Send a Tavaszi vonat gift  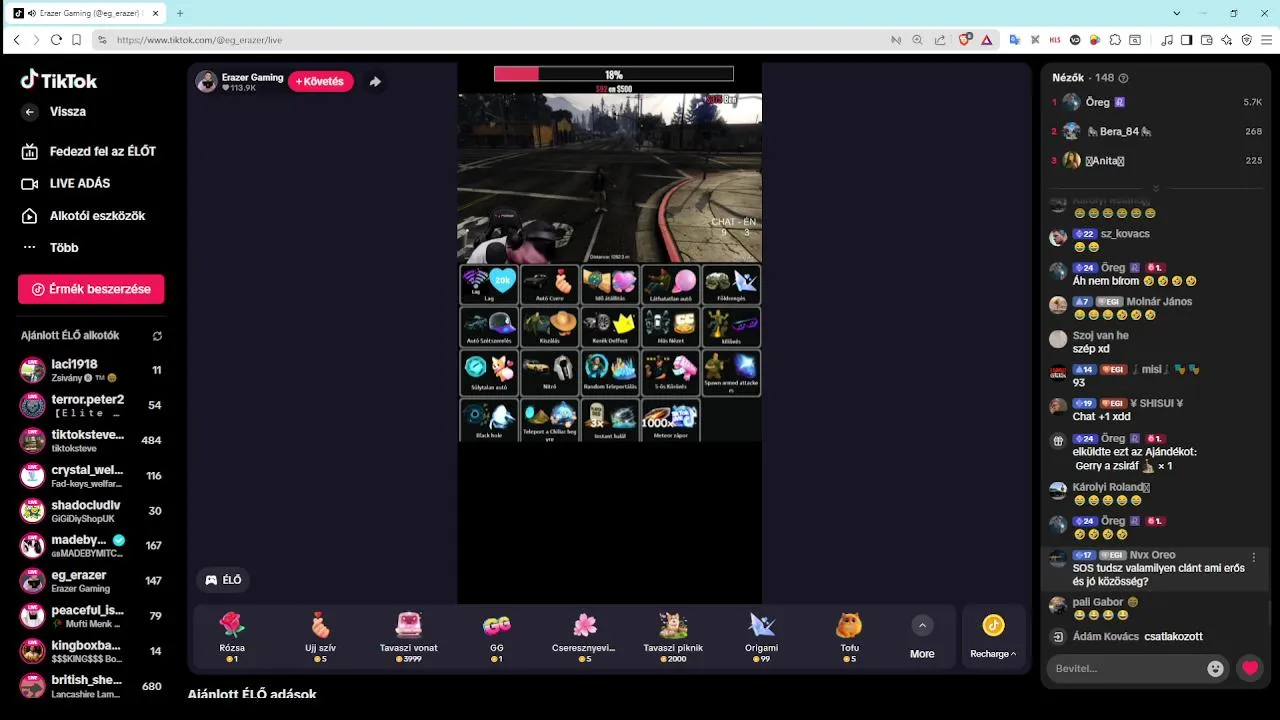pyautogui.click(x=408, y=636)
